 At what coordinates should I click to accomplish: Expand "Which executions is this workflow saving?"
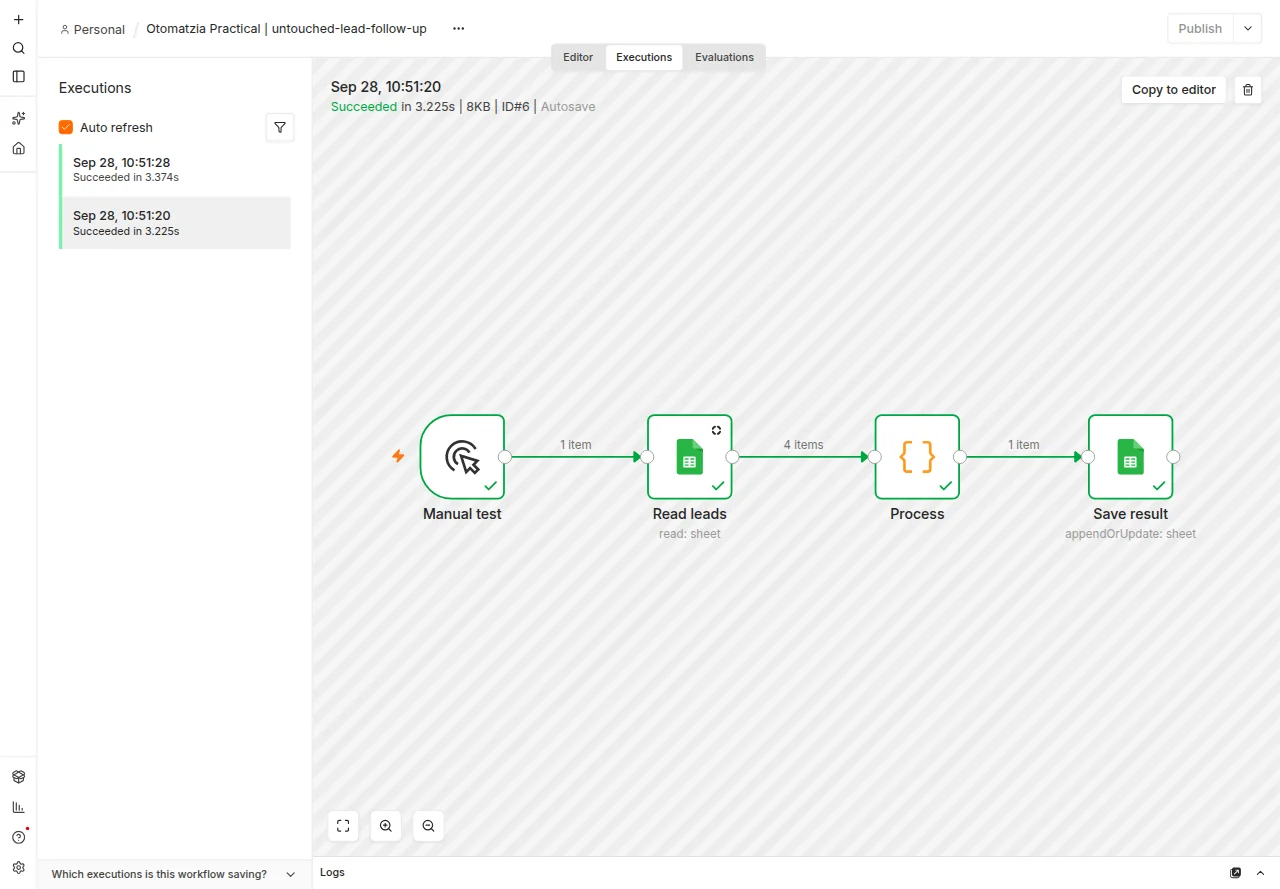point(174,874)
